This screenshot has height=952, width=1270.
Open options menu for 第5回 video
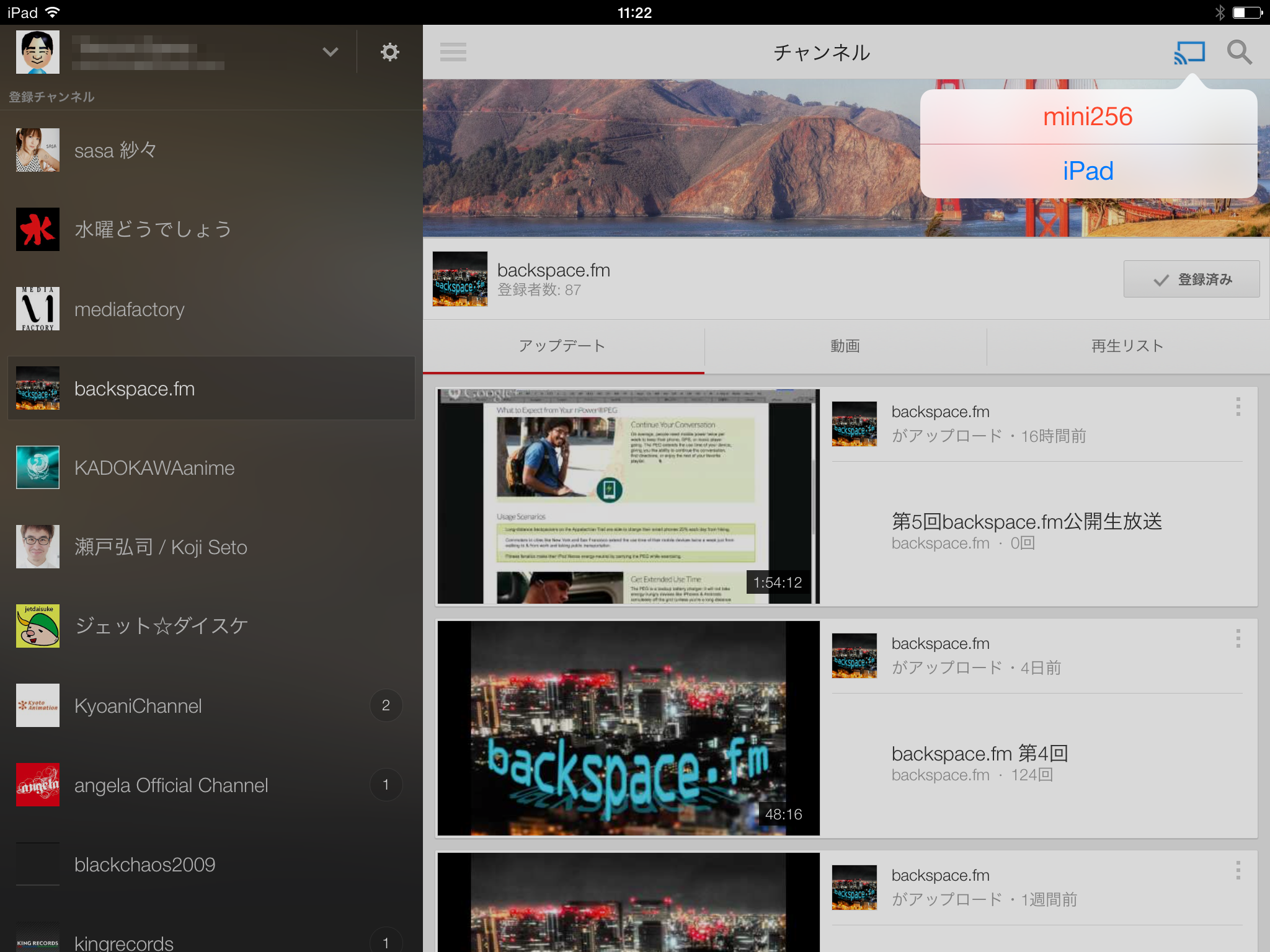pyautogui.click(x=1238, y=407)
